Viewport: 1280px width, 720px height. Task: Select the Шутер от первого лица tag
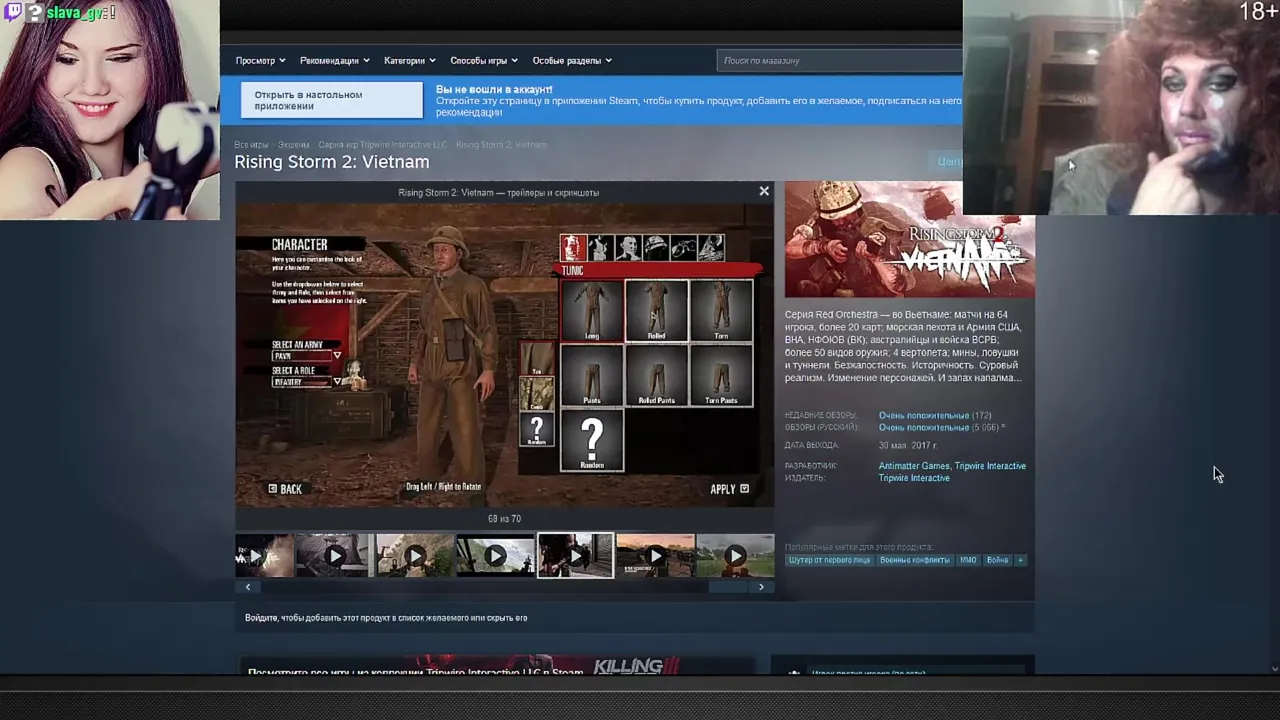pyautogui.click(x=829, y=560)
